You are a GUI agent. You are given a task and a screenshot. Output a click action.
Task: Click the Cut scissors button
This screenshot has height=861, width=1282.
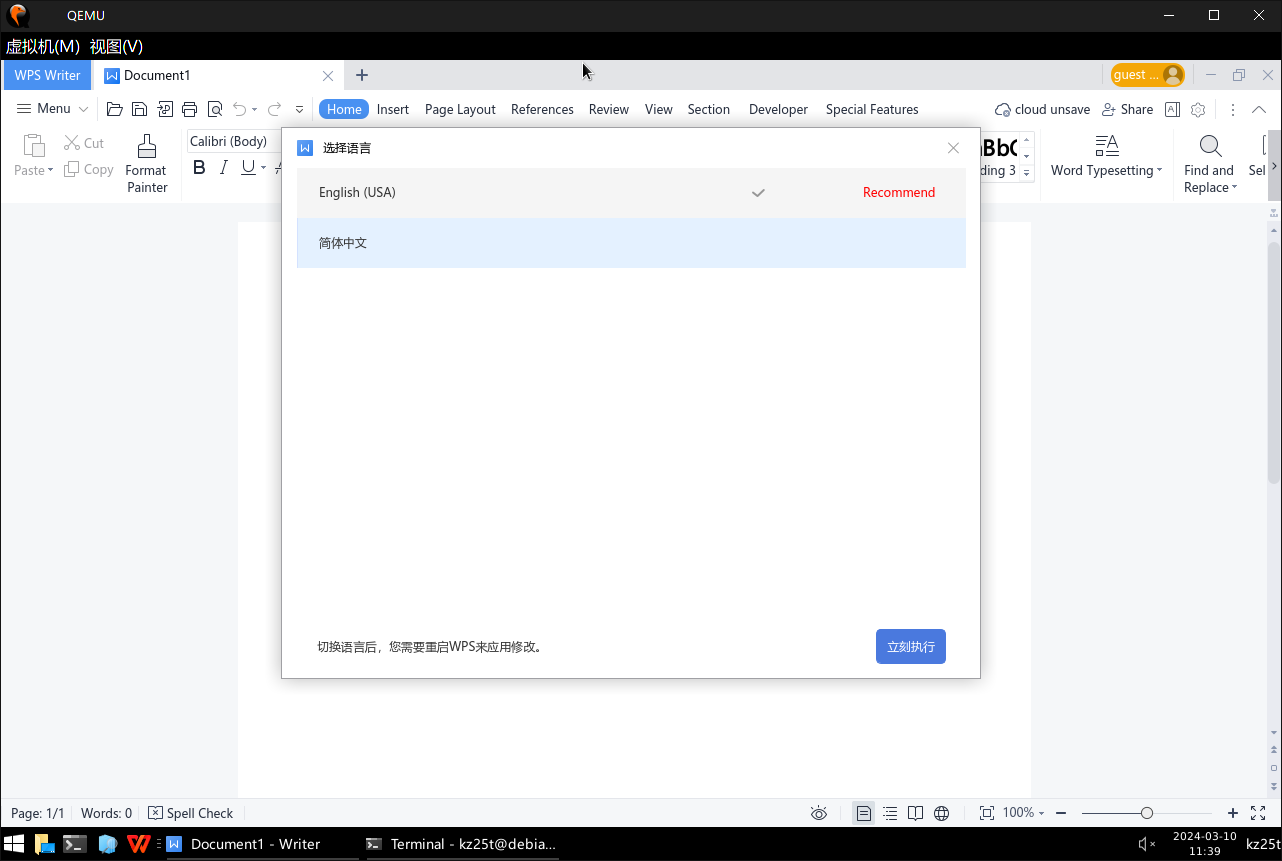click(84, 143)
